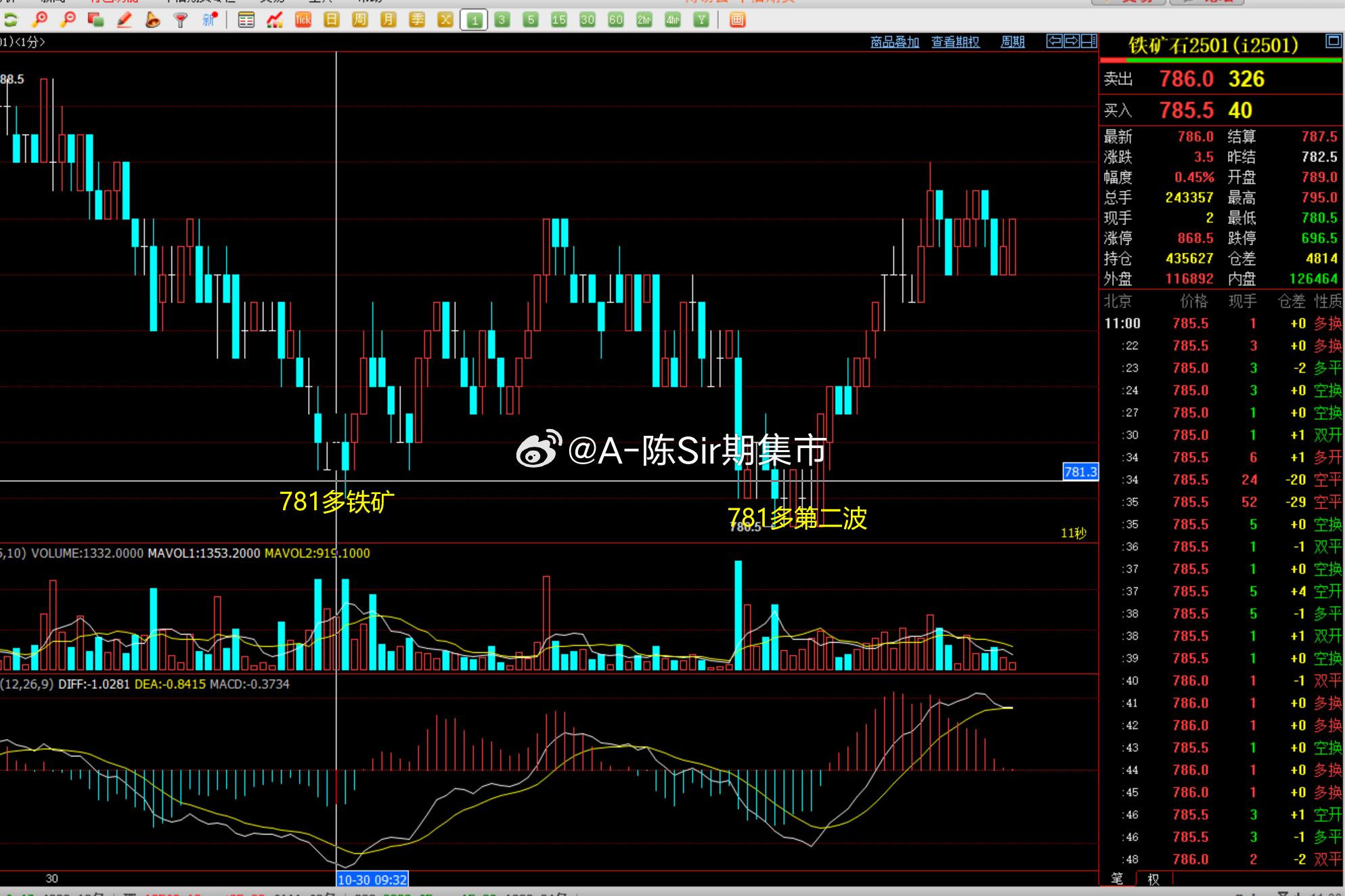Screen dimensions: 1345x896
Task: Click the 最高 value 795.0
Action: (x=1319, y=198)
